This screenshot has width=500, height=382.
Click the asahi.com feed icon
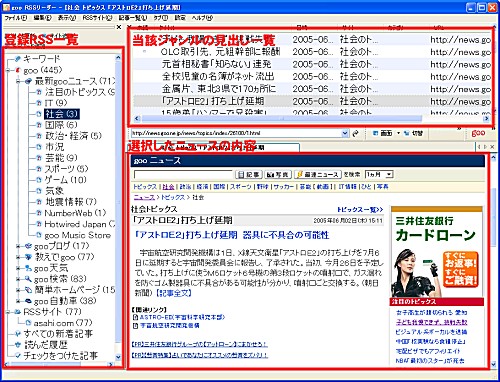click(x=29, y=323)
